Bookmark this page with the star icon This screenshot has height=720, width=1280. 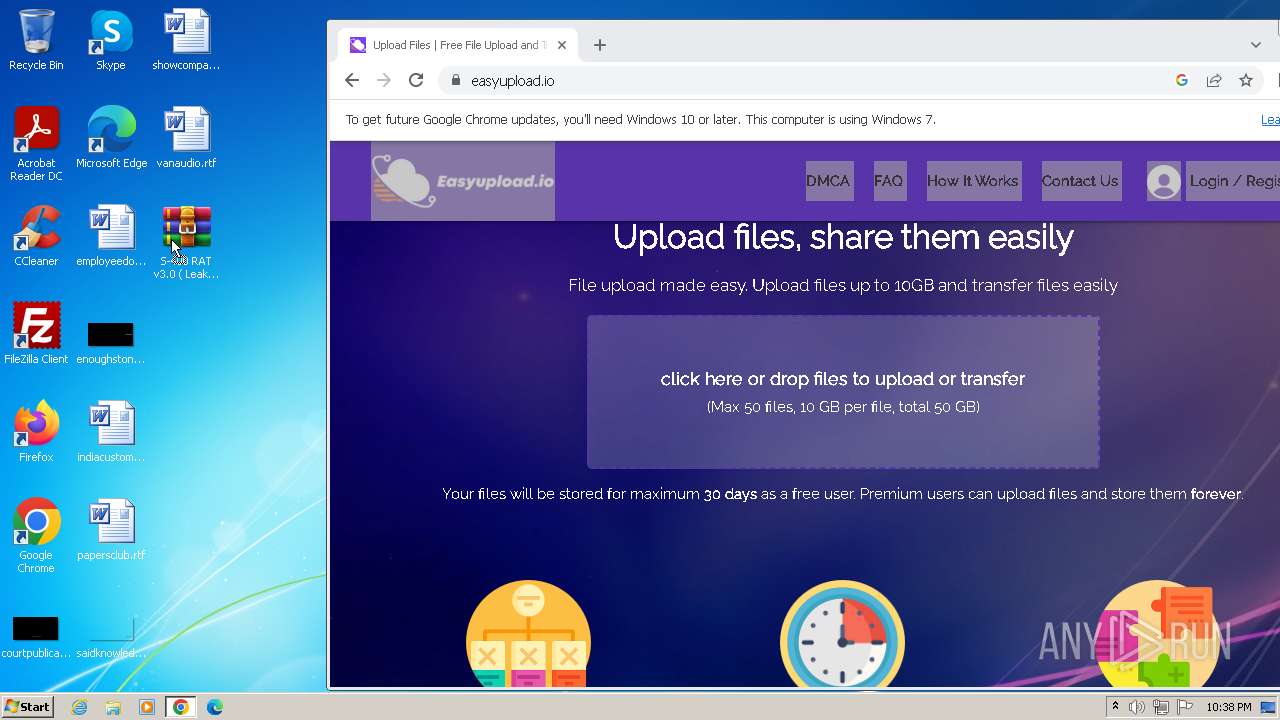click(1246, 81)
